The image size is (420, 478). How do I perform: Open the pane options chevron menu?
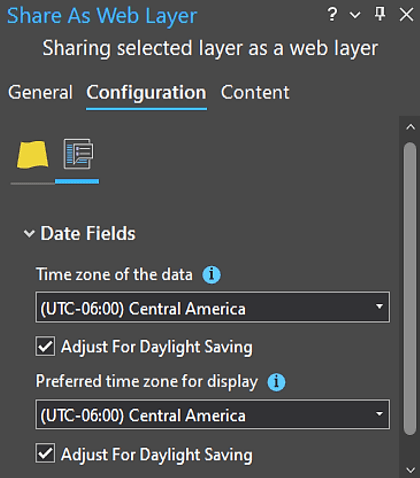pos(355,15)
